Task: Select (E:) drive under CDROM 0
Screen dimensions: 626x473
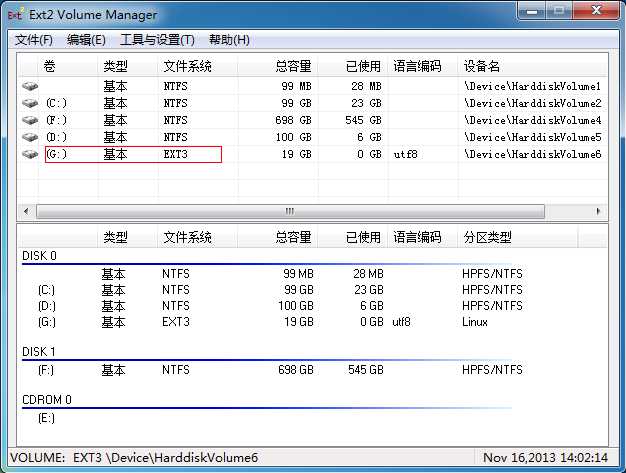Action: click(x=46, y=418)
